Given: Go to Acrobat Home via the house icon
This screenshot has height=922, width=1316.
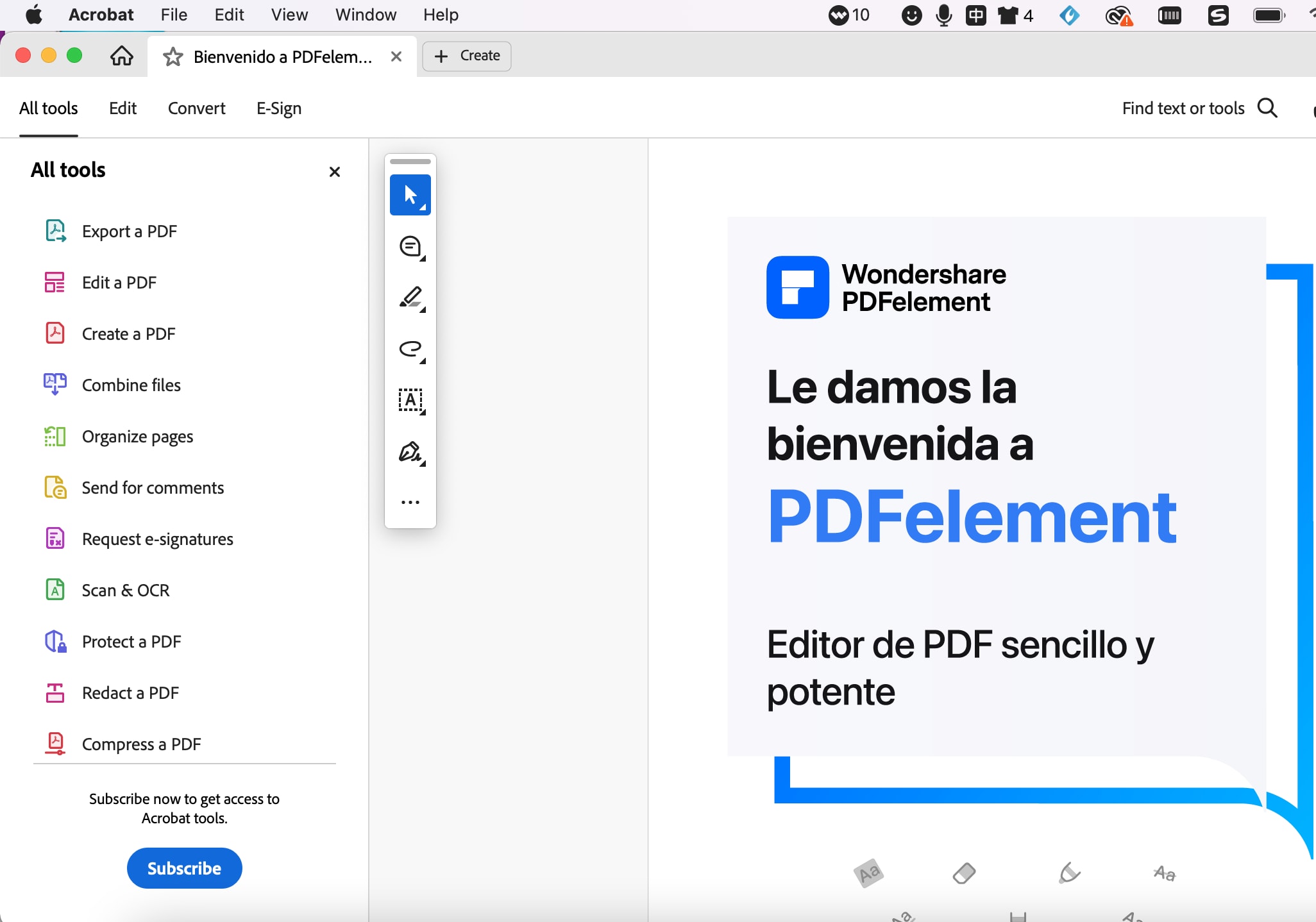Looking at the screenshot, I should coord(122,56).
